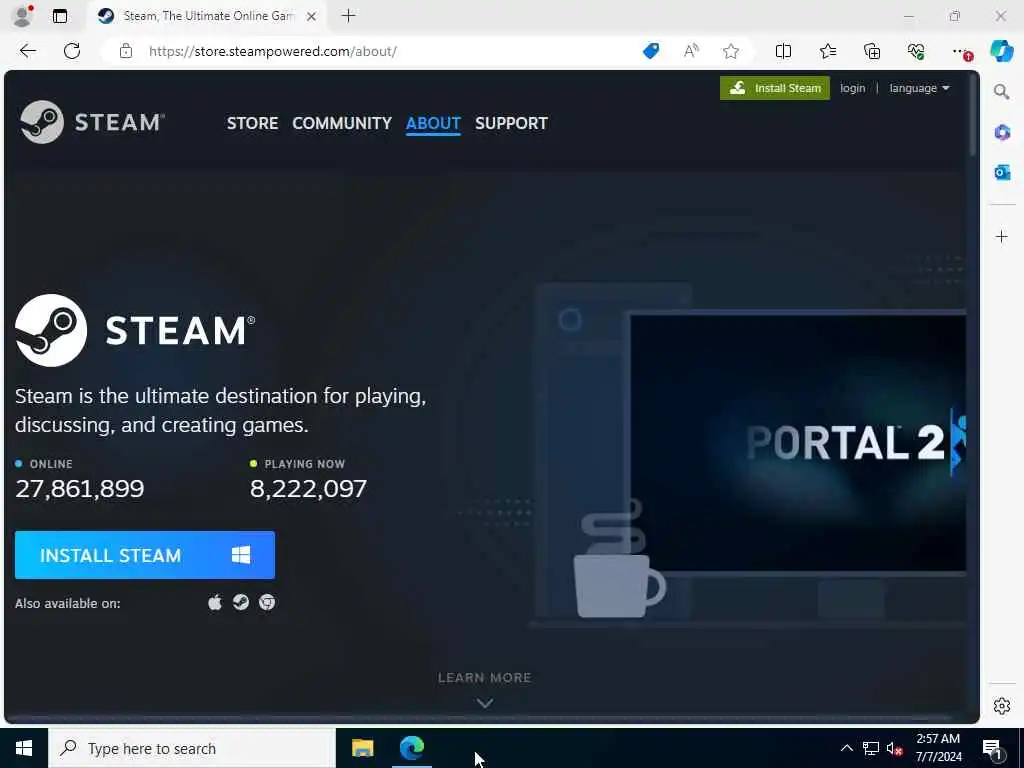
Task: Activate the Read aloud icon
Action: point(691,51)
